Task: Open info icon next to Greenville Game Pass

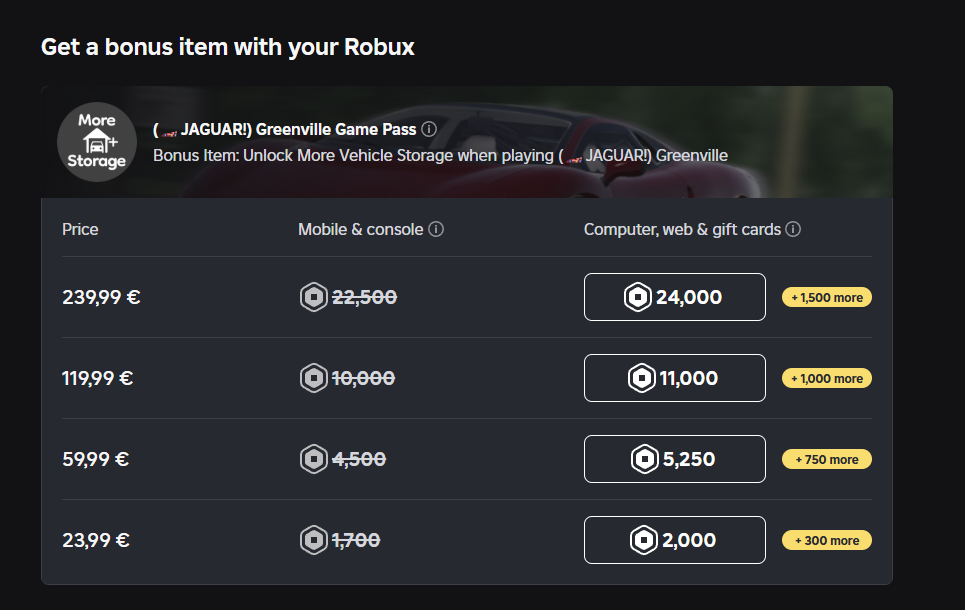Action: pos(429,129)
